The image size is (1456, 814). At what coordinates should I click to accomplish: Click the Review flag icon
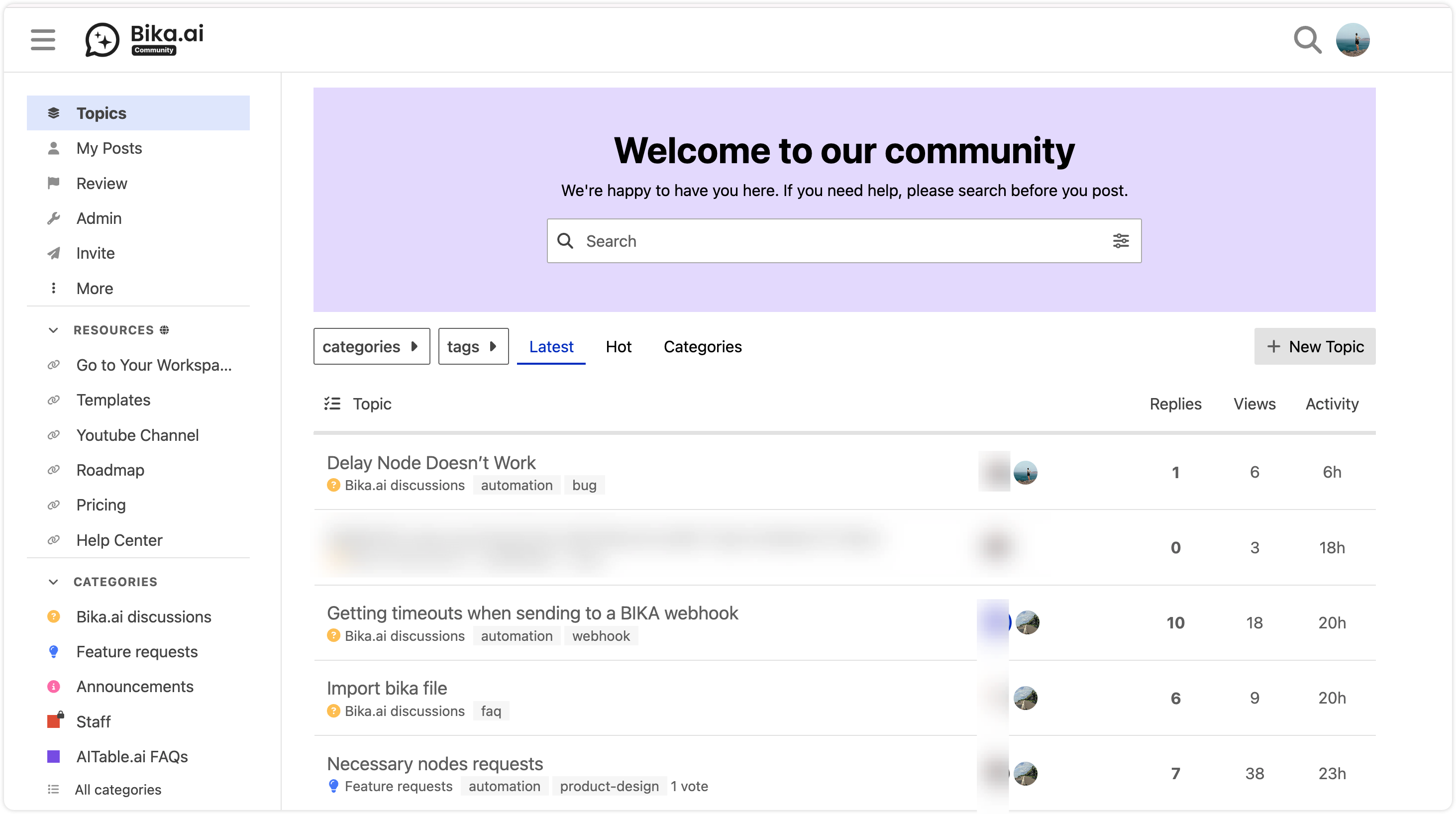[x=54, y=183]
